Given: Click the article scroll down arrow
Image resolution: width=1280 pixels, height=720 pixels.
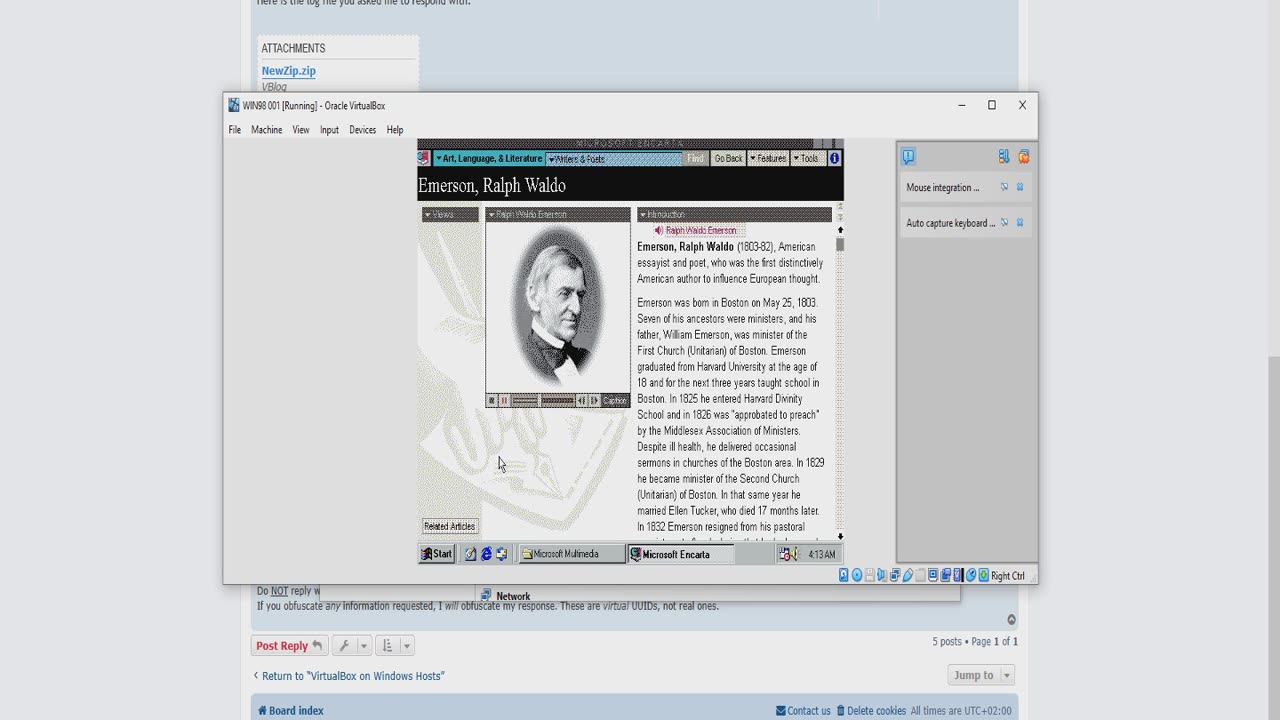Looking at the screenshot, I should pyautogui.click(x=840, y=536).
